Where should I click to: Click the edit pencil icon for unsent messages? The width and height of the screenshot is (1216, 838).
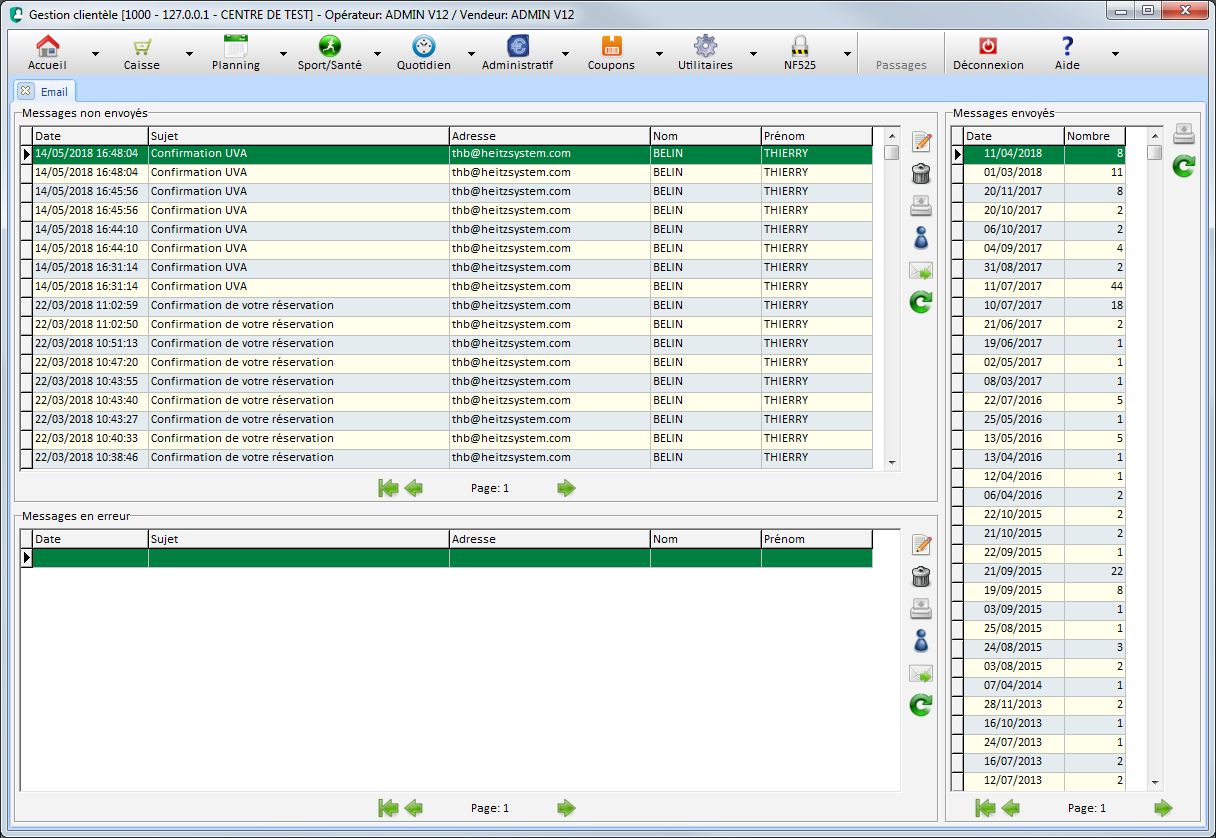pos(921,143)
